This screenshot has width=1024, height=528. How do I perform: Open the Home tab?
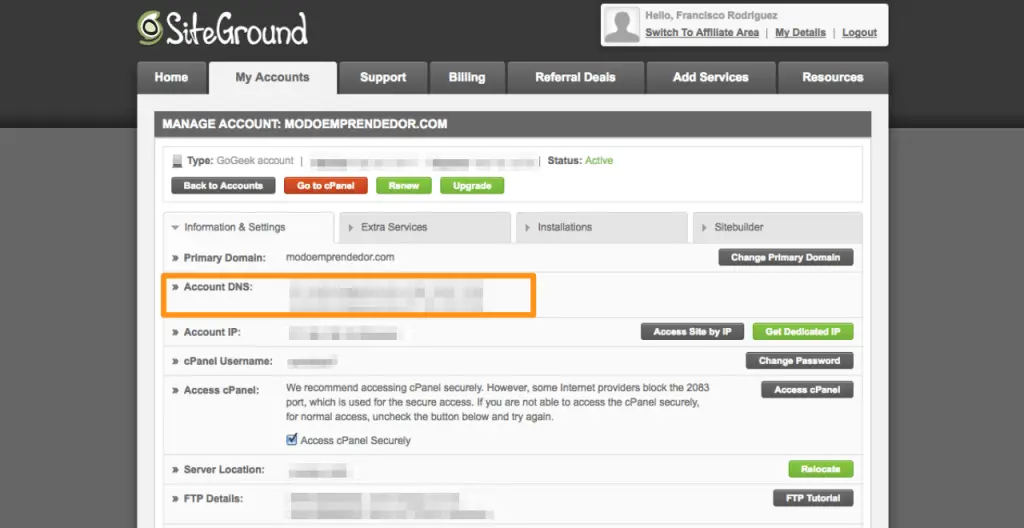171,78
